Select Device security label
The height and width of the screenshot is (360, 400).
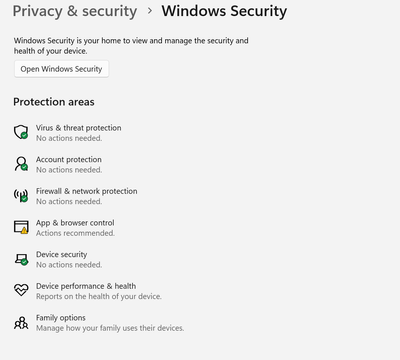tap(61, 254)
